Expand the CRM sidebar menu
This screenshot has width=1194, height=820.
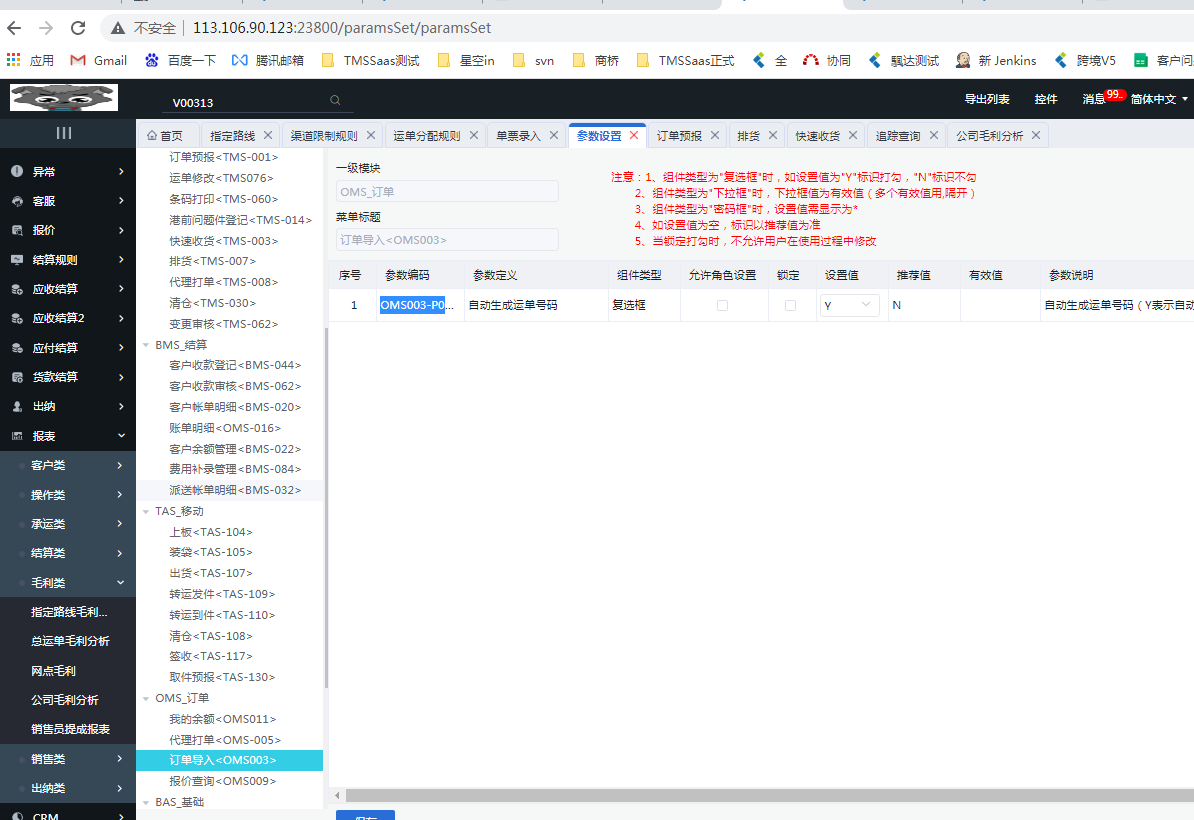point(68,815)
